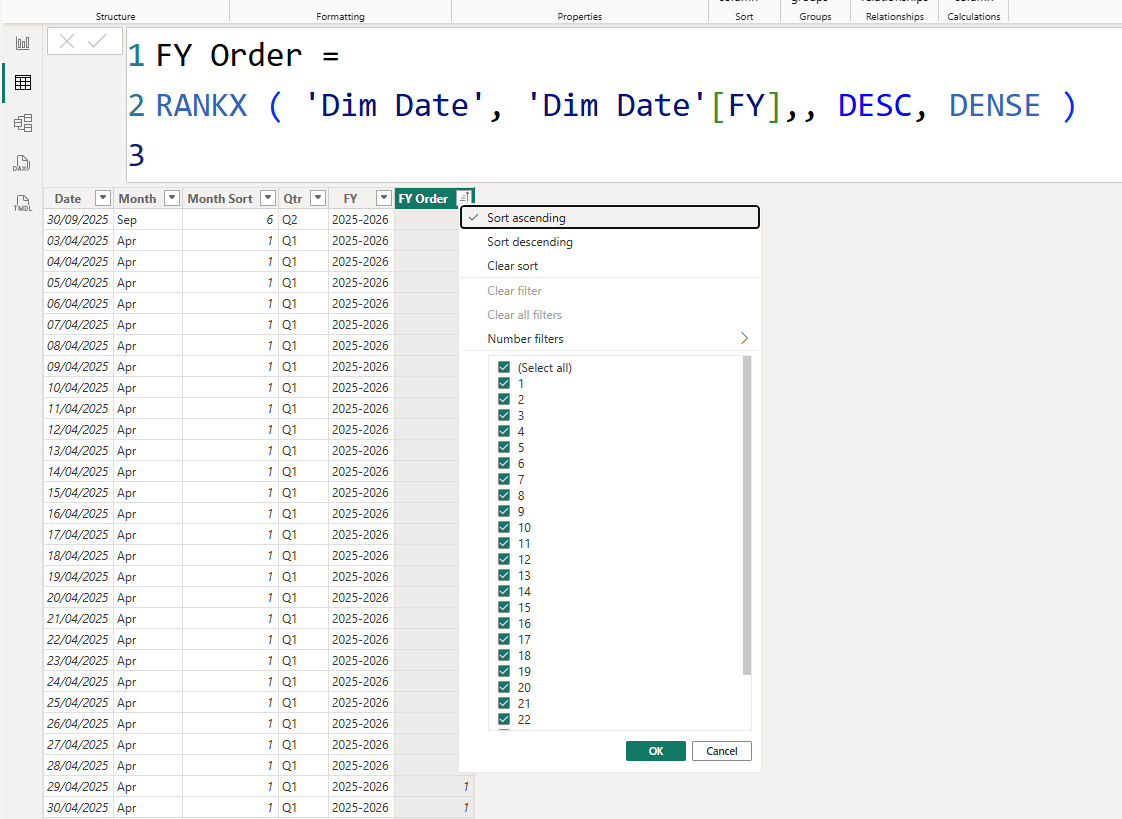Uncheck filter value 8
1122x819 pixels.
(504, 495)
